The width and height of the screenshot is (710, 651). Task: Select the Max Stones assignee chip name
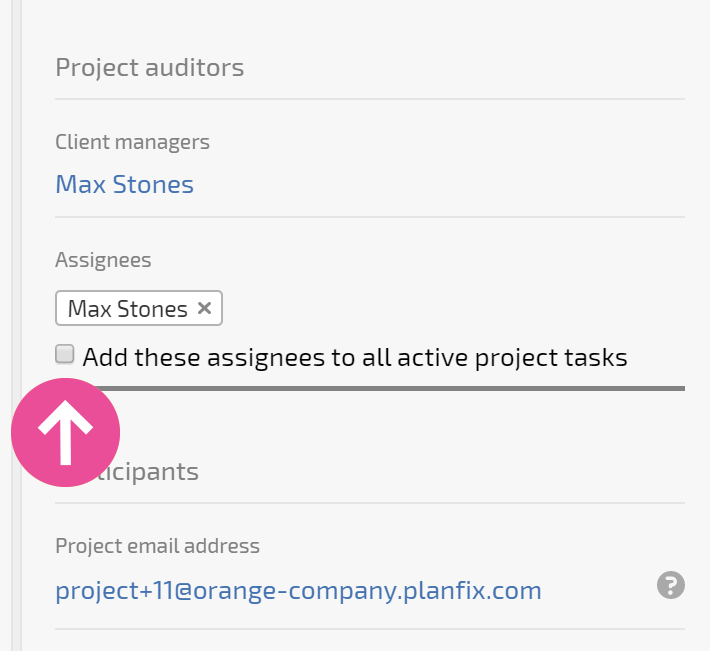click(128, 309)
